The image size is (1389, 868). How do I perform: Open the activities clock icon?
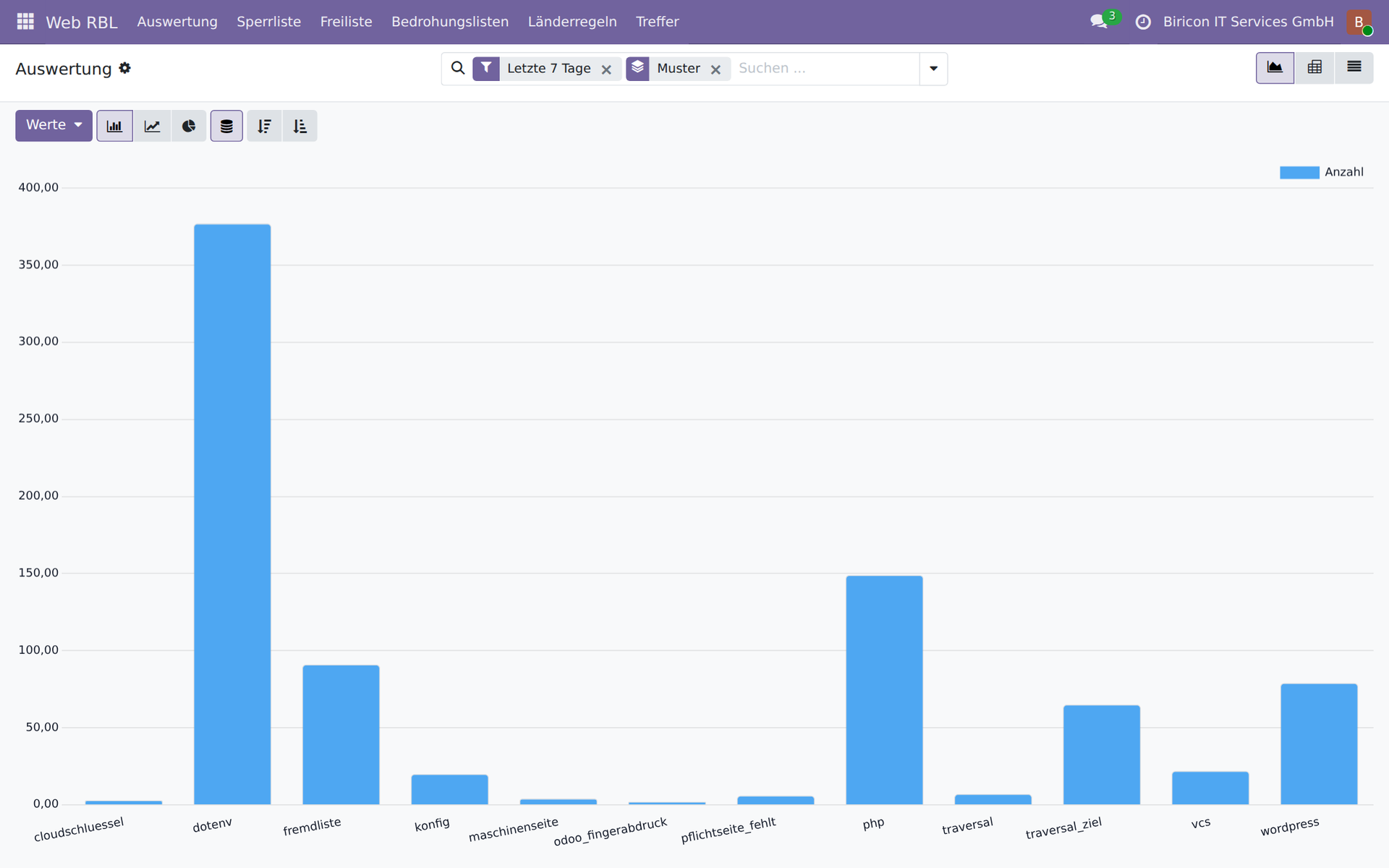pyautogui.click(x=1143, y=22)
